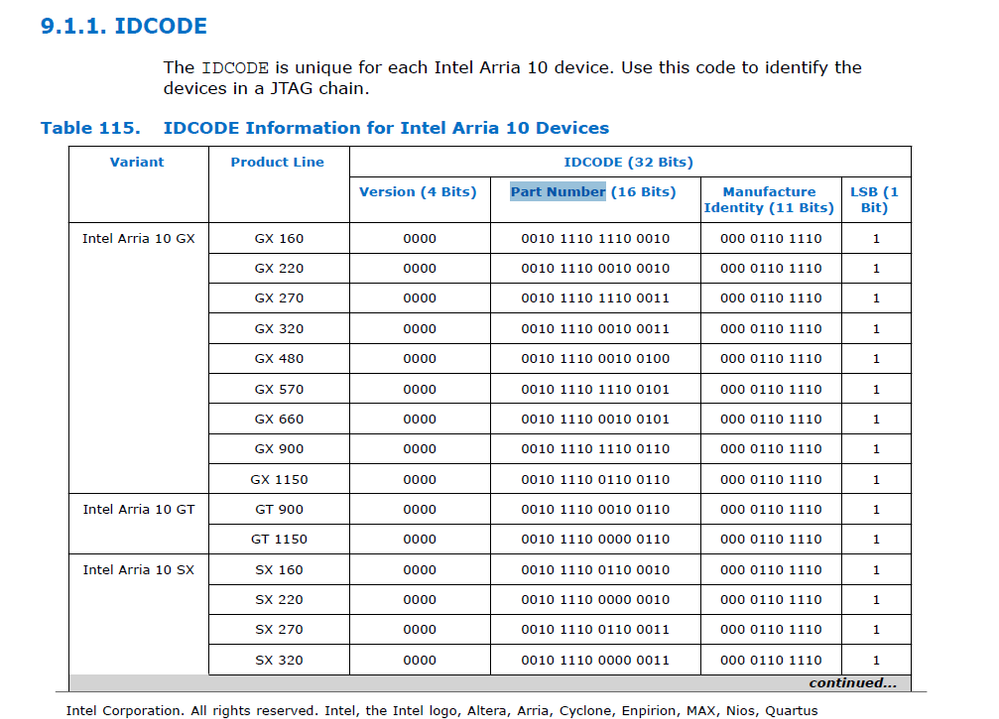This screenshot has width=999, height=719.
Task: Click part number '0010 1110 0010 0010' for GX 220
Action: coord(595,269)
